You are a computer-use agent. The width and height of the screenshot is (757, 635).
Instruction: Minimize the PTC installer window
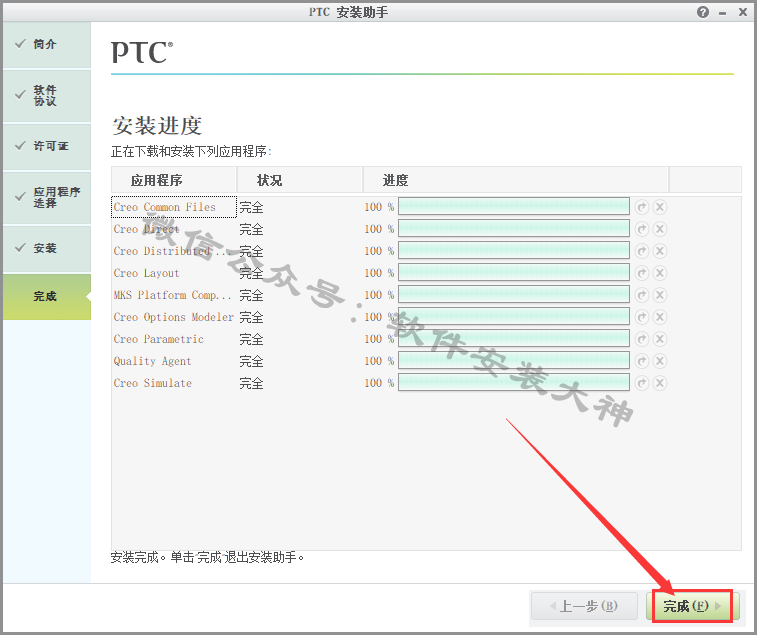tap(723, 13)
